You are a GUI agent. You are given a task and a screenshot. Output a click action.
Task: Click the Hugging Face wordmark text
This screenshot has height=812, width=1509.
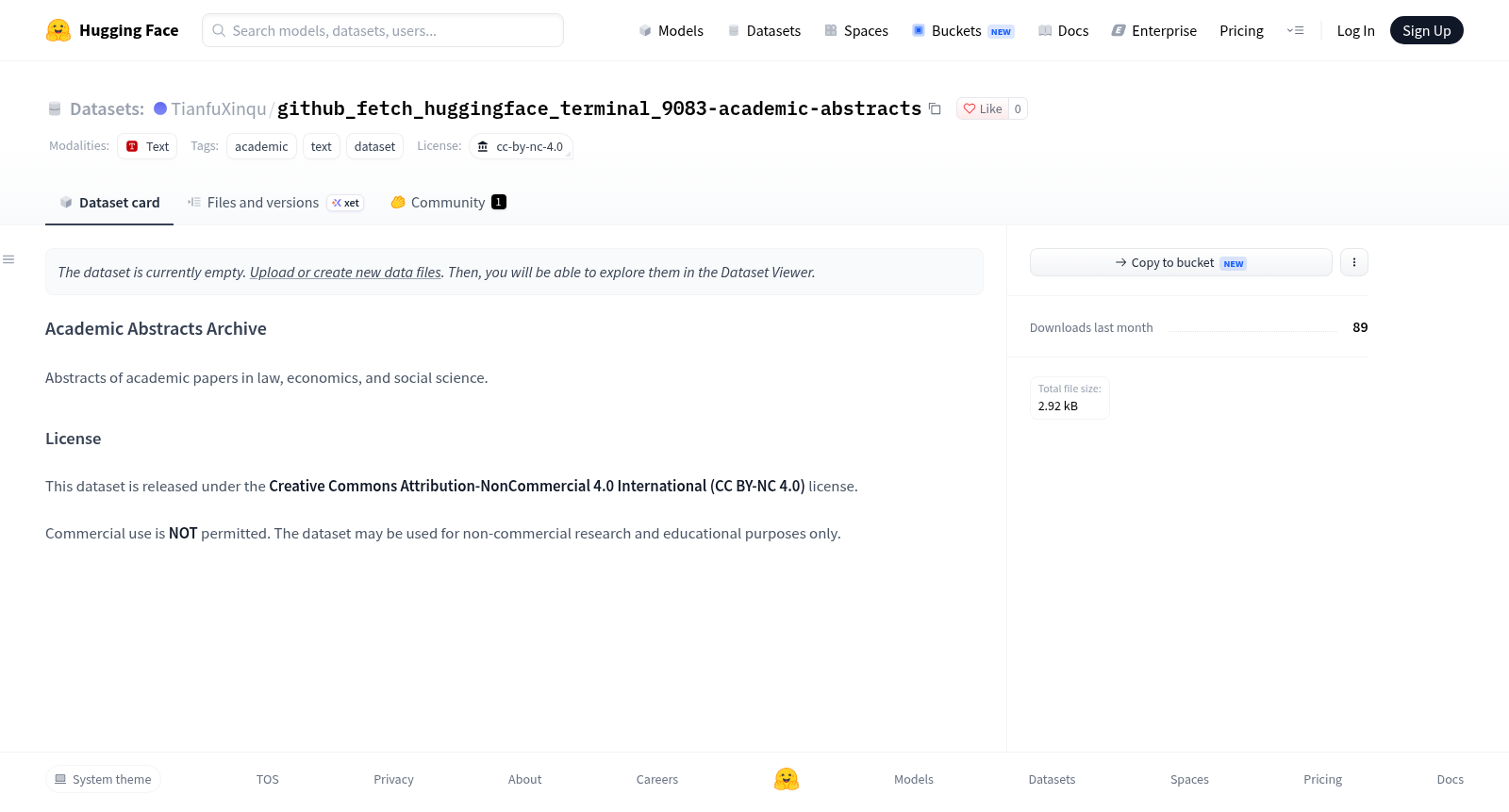[128, 30]
